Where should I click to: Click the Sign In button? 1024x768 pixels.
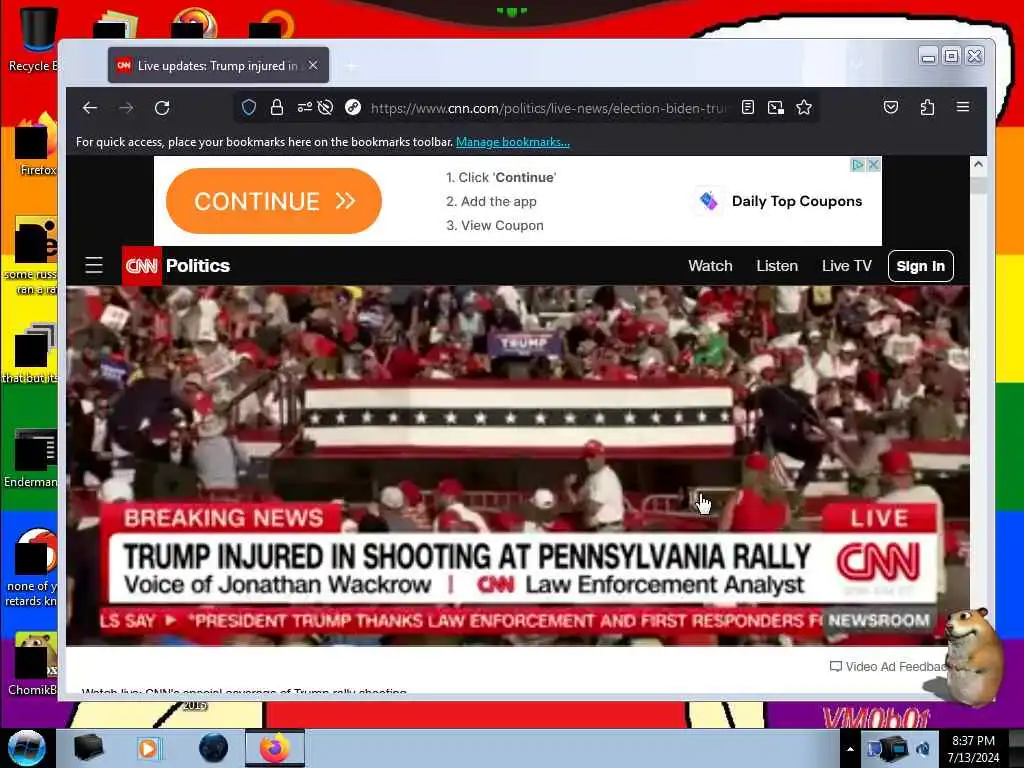(x=921, y=266)
